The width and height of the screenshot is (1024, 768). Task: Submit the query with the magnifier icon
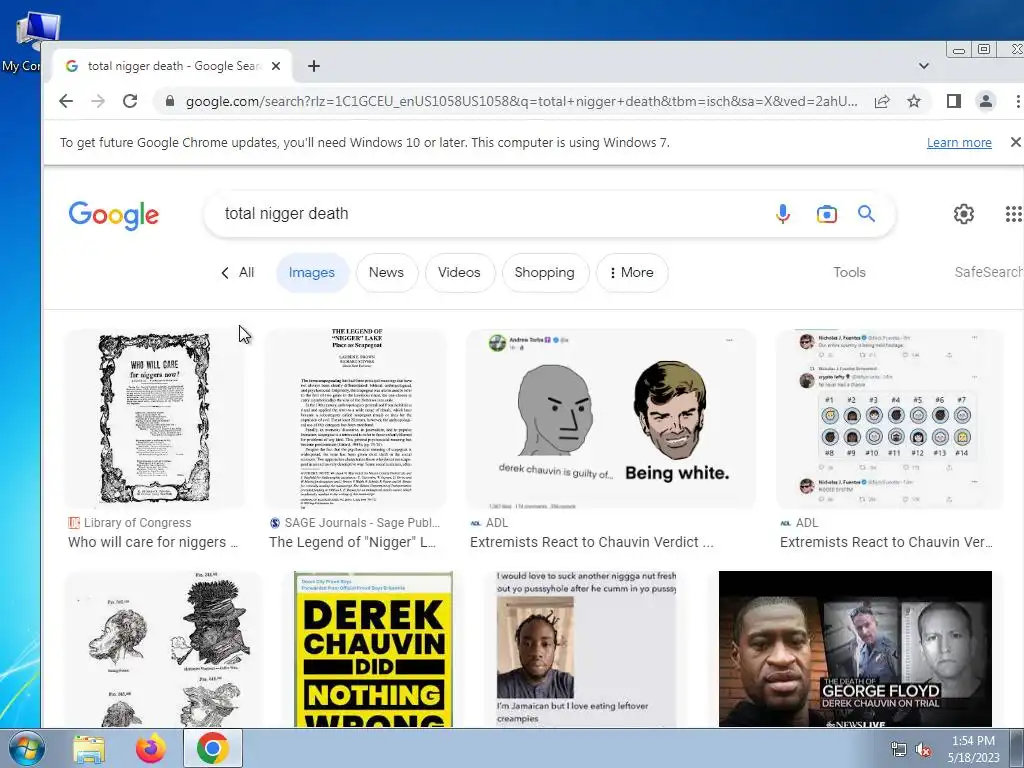pyautogui.click(x=866, y=214)
